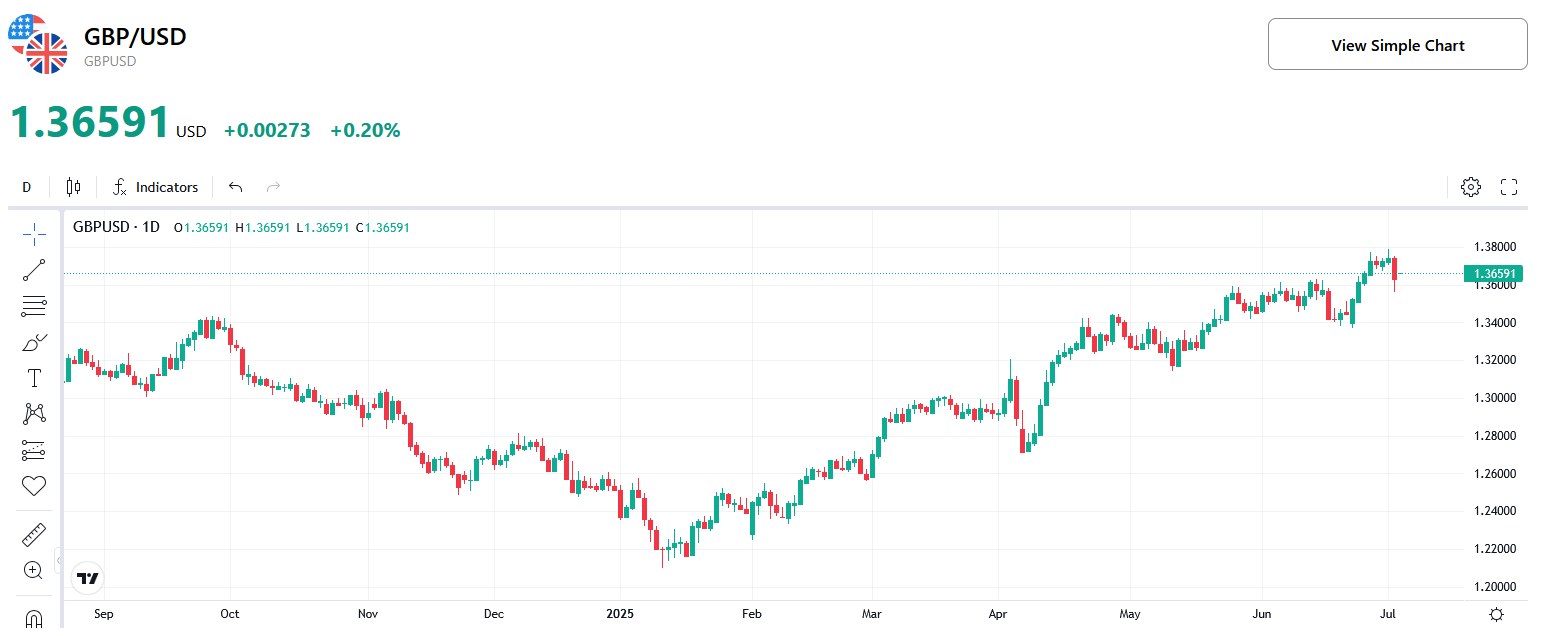Select the Fib Retracement tool
This screenshot has height=636, width=1545.
[x=33, y=305]
